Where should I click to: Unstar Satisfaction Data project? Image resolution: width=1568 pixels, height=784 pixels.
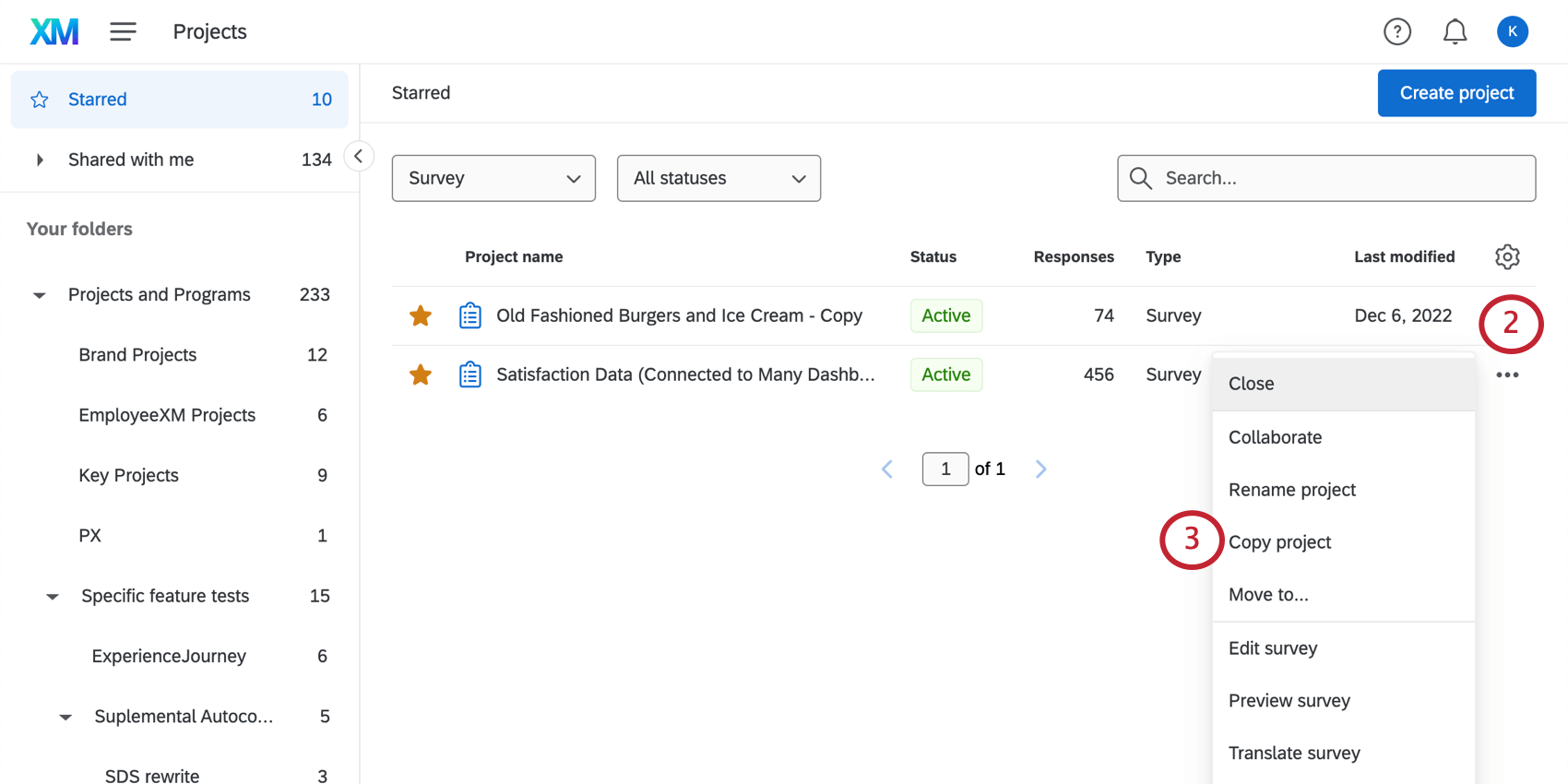(x=421, y=374)
